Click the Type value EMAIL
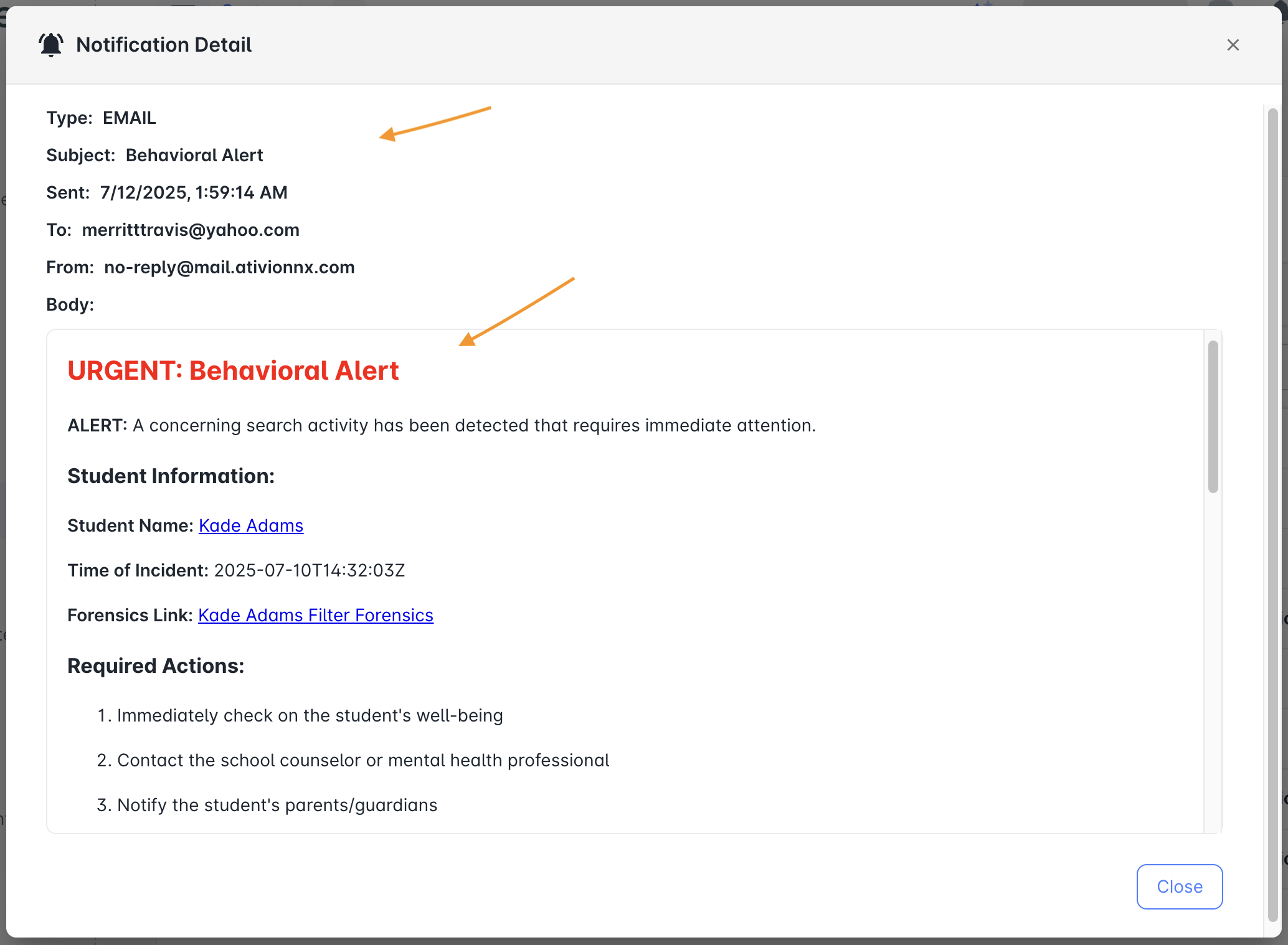Screen dimensions: 1288x945 (x=129, y=118)
